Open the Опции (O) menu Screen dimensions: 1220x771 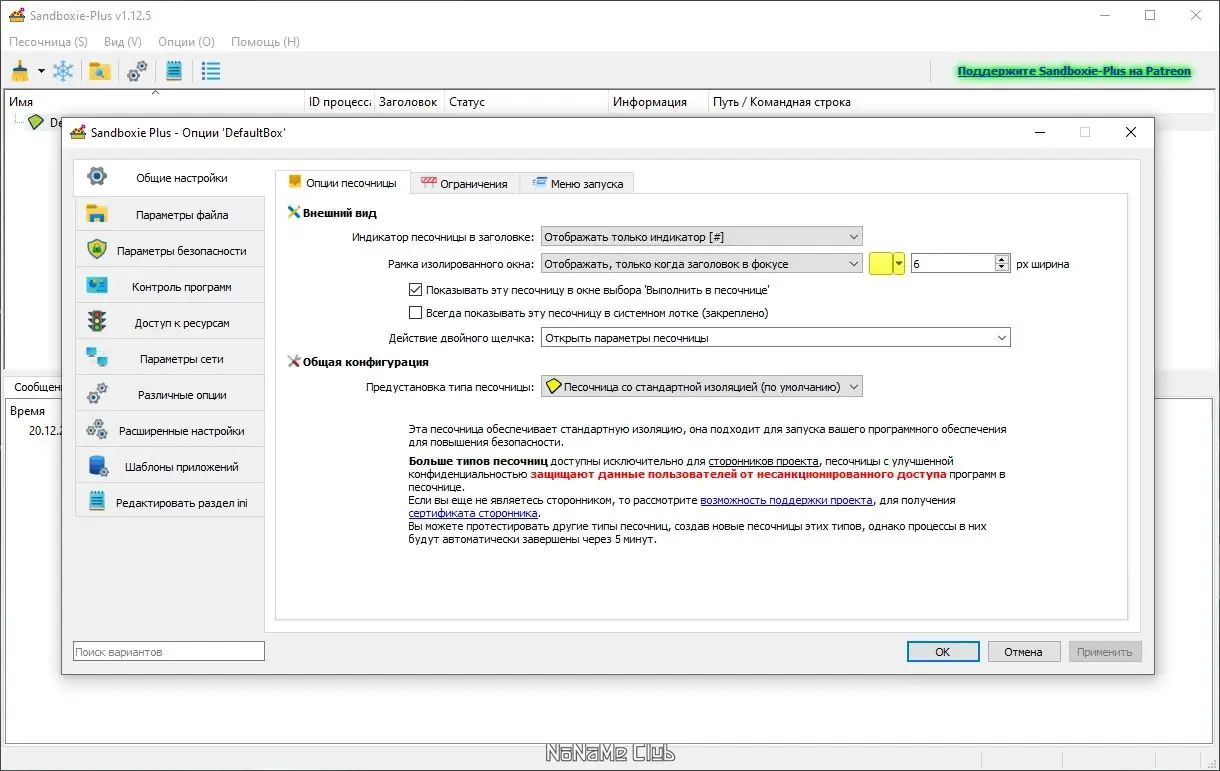[x=186, y=42]
